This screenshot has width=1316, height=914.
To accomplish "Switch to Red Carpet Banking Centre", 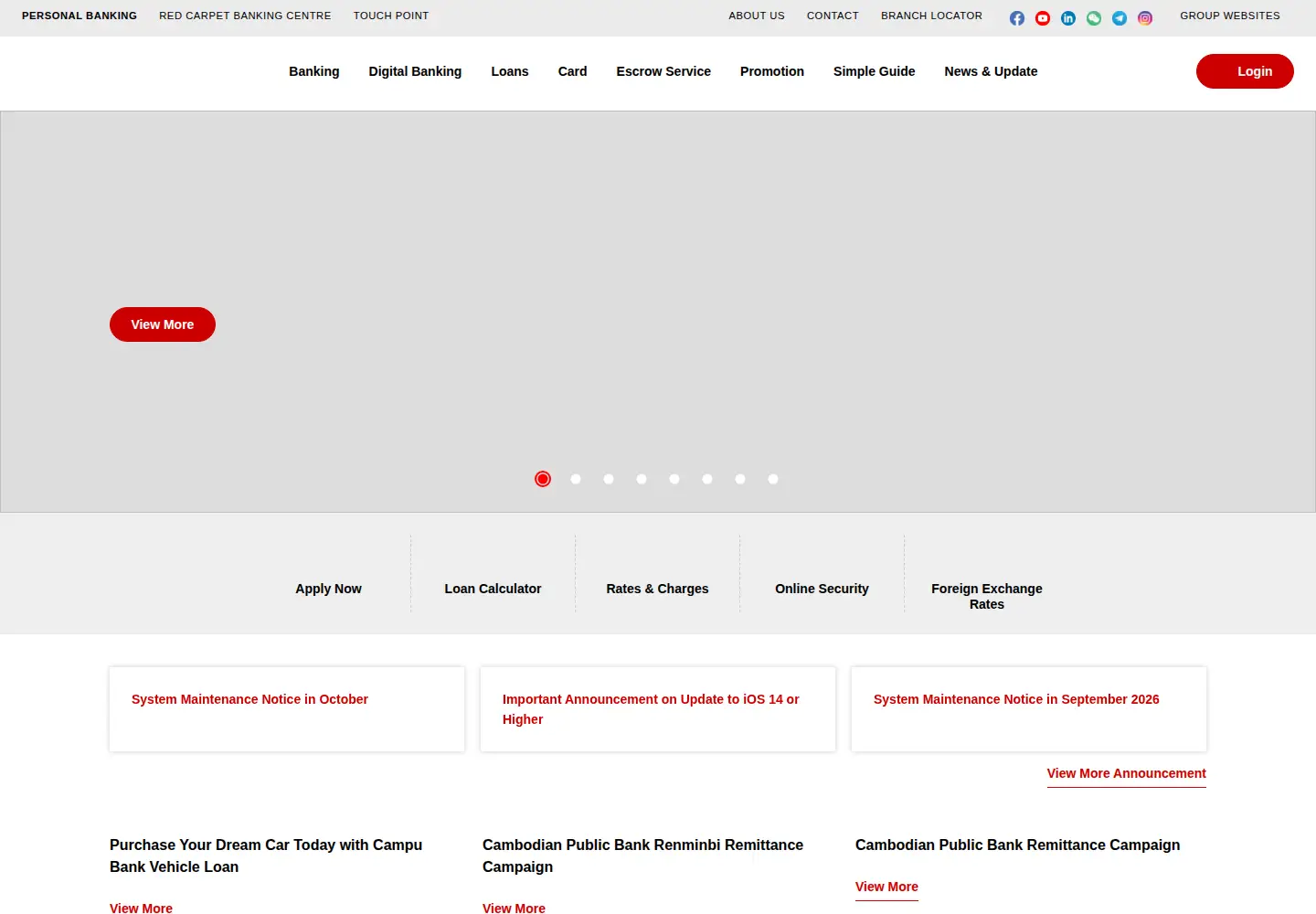I will click(245, 16).
